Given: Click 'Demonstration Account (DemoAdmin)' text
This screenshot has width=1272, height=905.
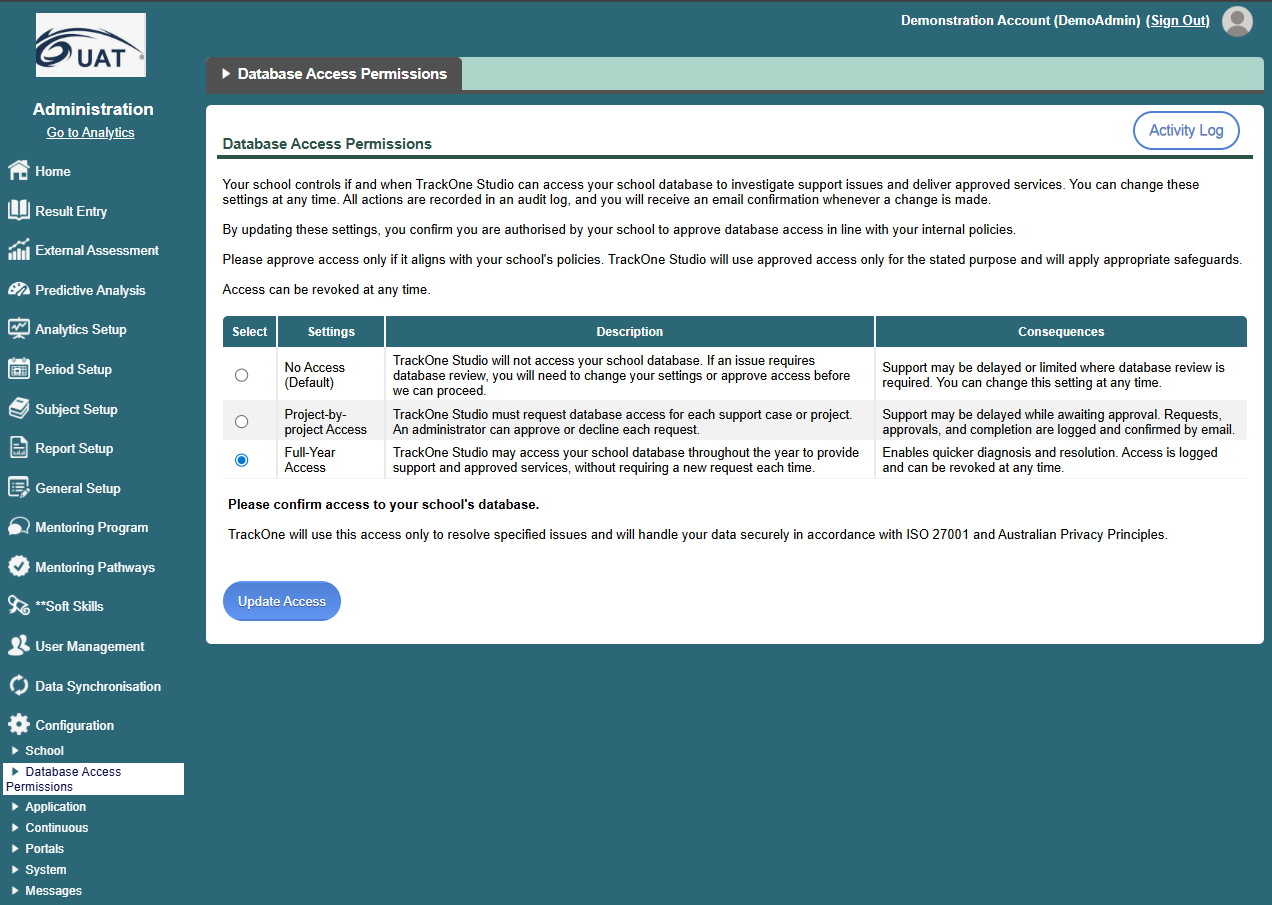Looking at the screenshot, I should (x=1020, y=20).
